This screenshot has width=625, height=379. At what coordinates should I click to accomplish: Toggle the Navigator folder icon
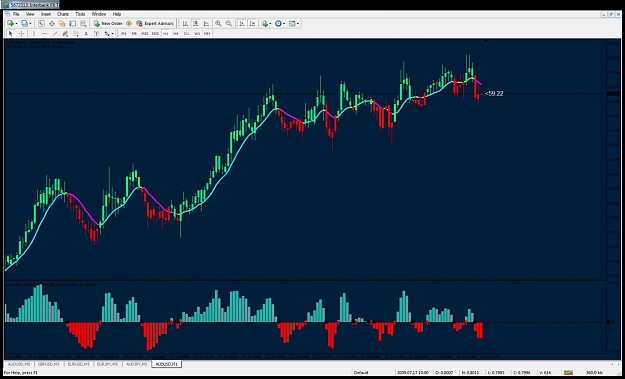pos(62,24)
